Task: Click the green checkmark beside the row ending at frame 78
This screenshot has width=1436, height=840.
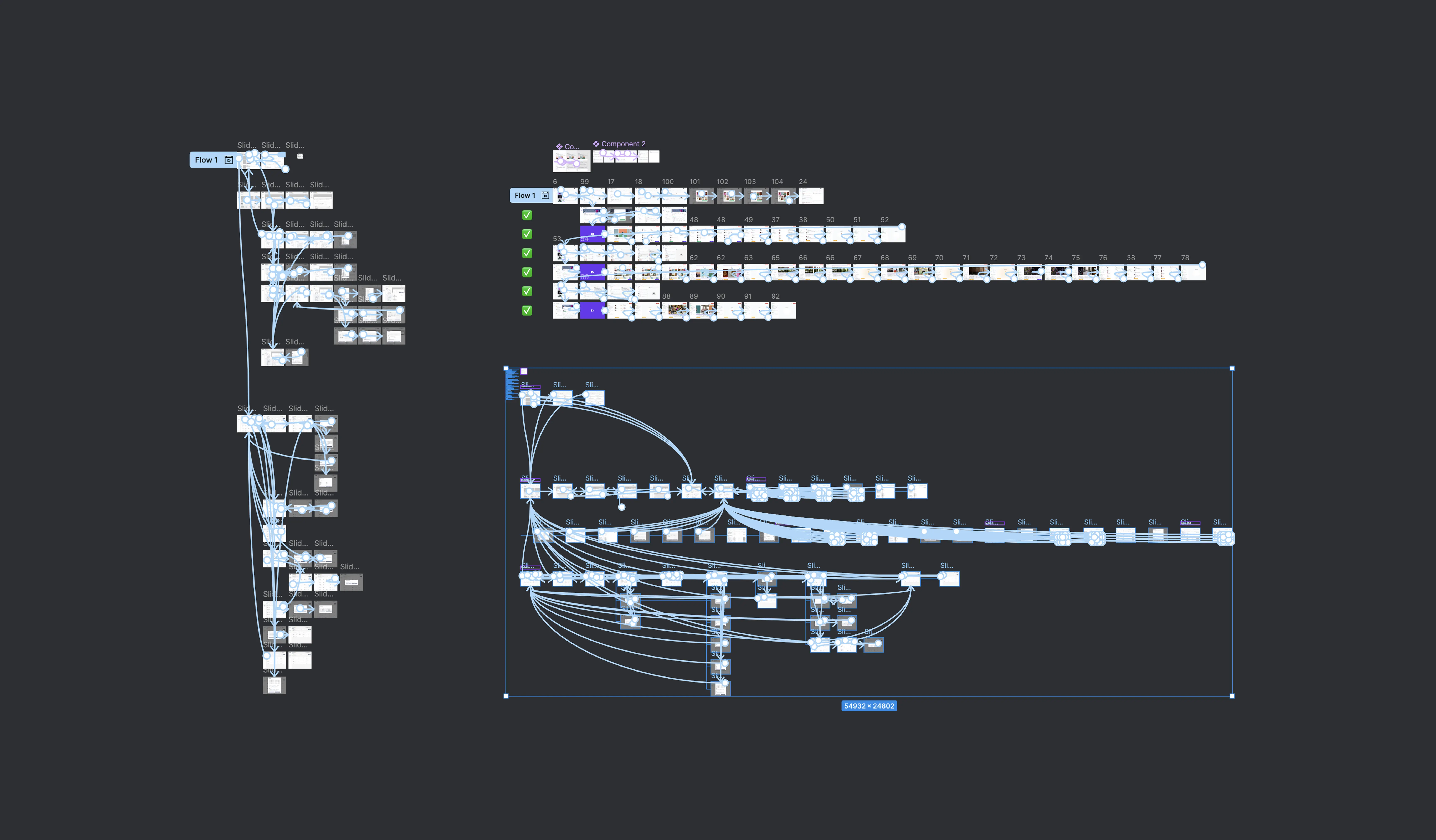Action: [527, 272]
